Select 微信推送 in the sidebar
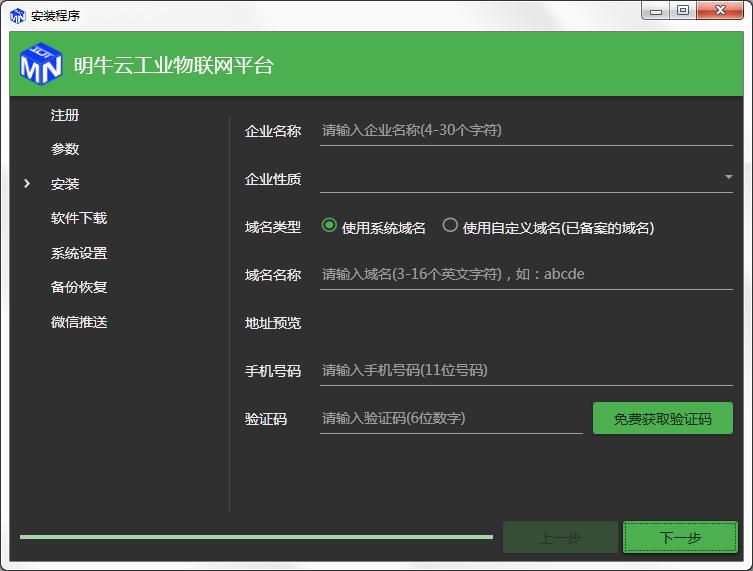This screenshot has height=571, width=753. pos(79,322)
